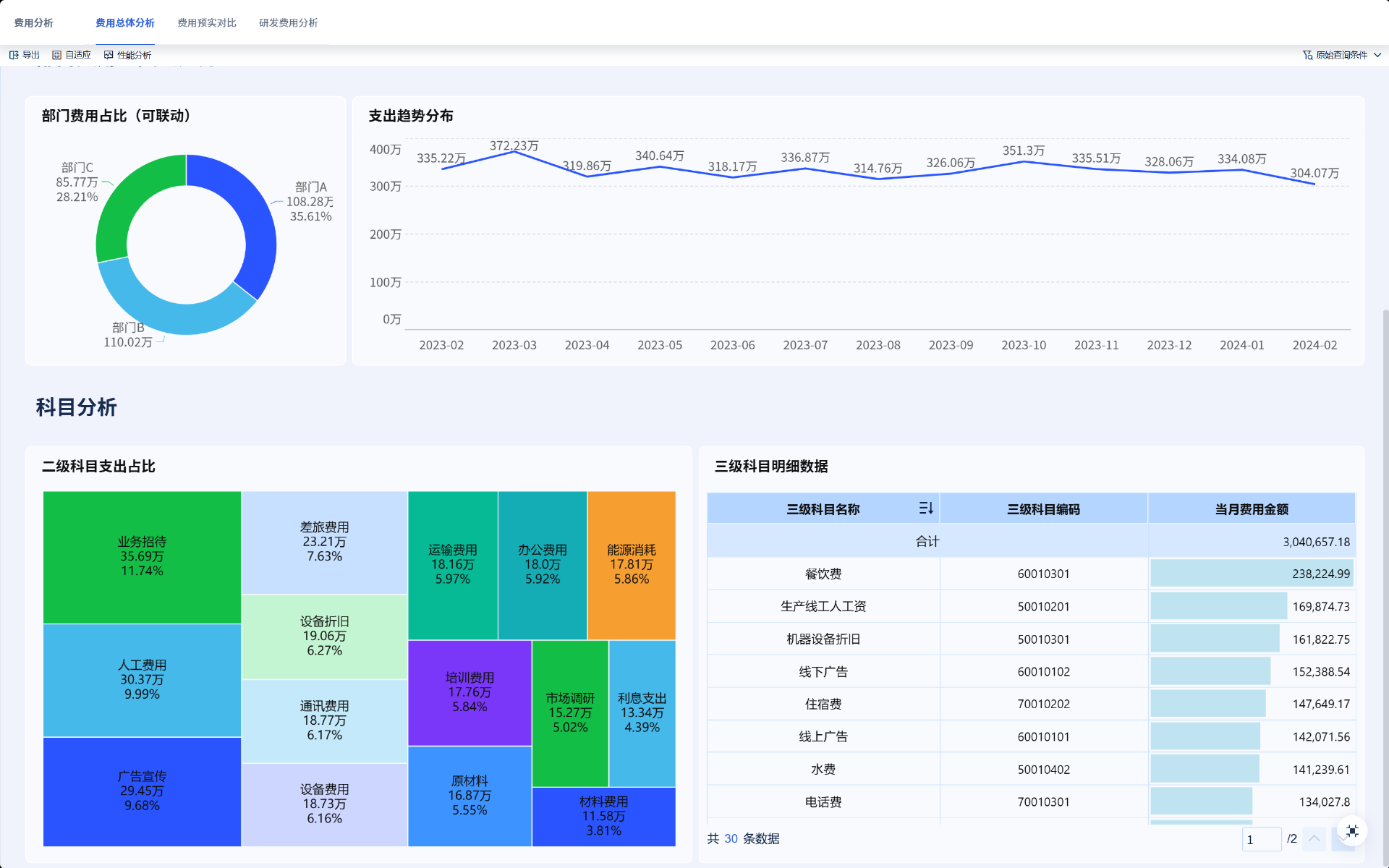Click the 费用分析 title link
Image resolution: width=1389 pixels, height=868 pixels.
(x=34, y=23)
